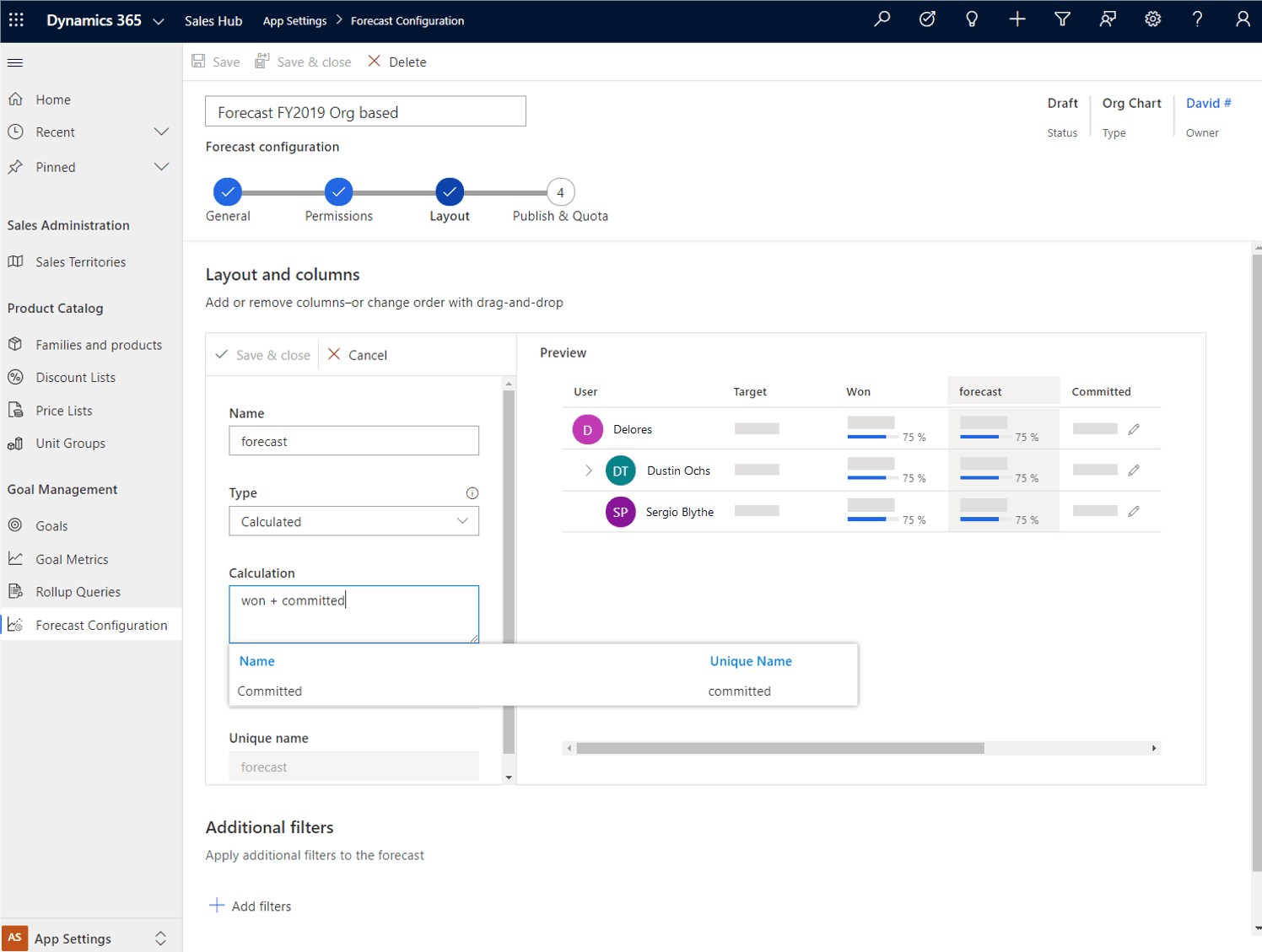The height and width of the screenshot is (952, 1262).
Task: Select Discount Lists in the sidebar
Action: pyautogui.click(x=74, y=377)
